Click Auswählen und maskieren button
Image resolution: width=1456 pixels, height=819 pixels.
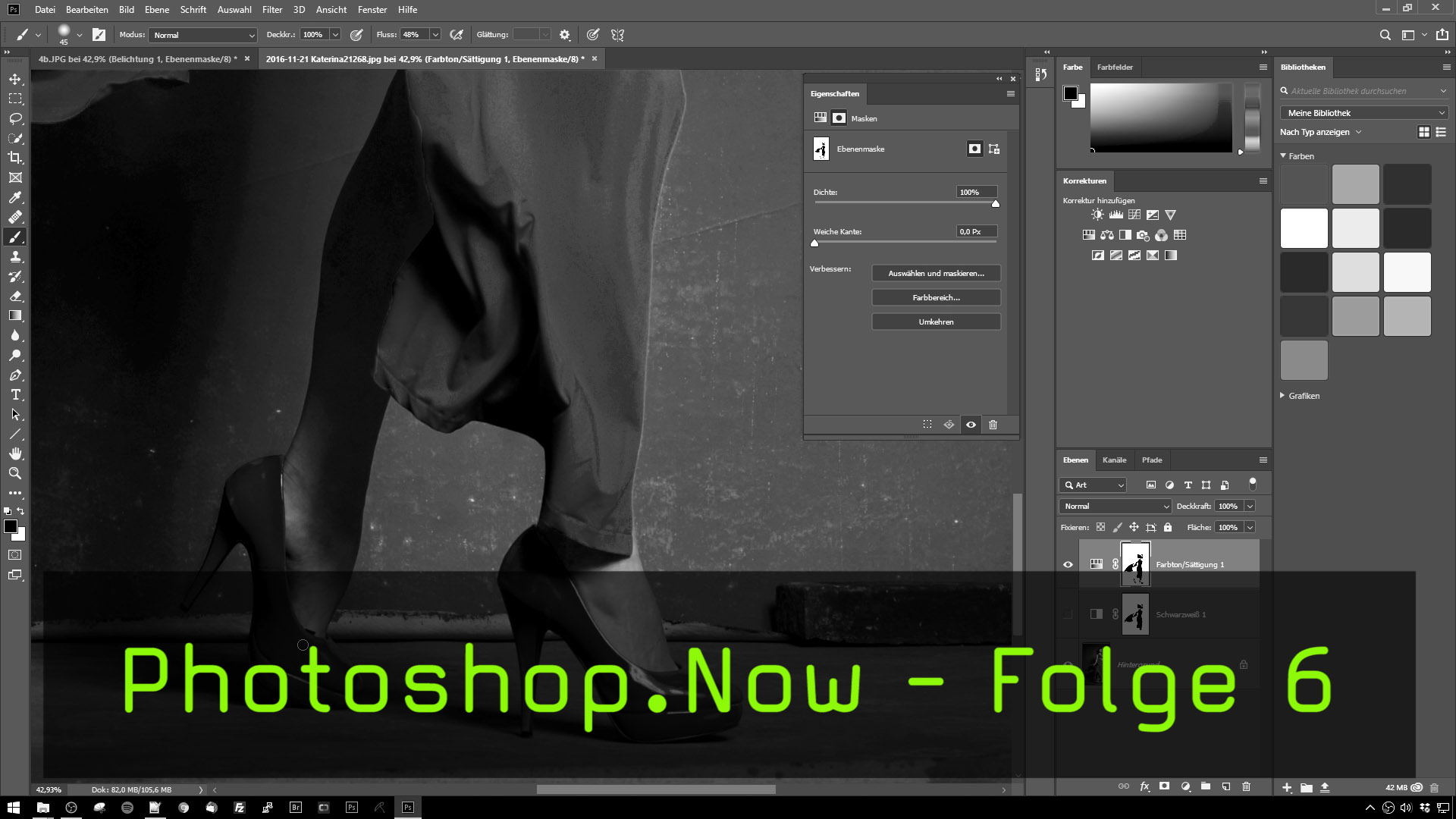click(936, 273)
